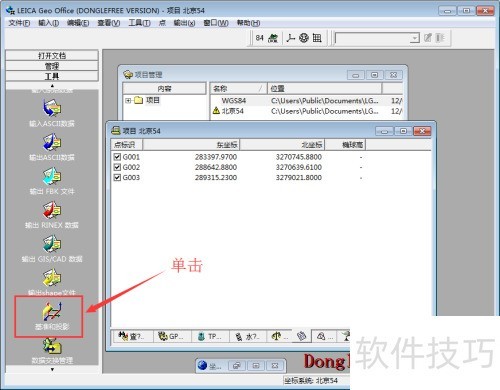This screenshot has width=500, height=390.
Task: Click the pencil edit icon next to the combo box
Action: tap(428, 38)
